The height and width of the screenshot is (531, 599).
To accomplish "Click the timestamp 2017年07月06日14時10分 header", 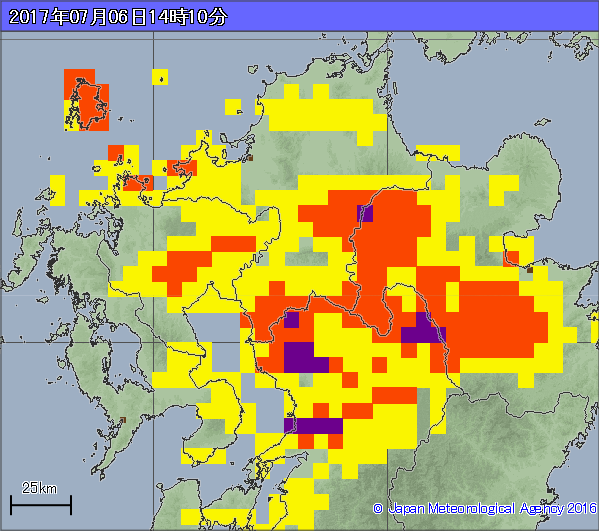I will pos(118,17).
